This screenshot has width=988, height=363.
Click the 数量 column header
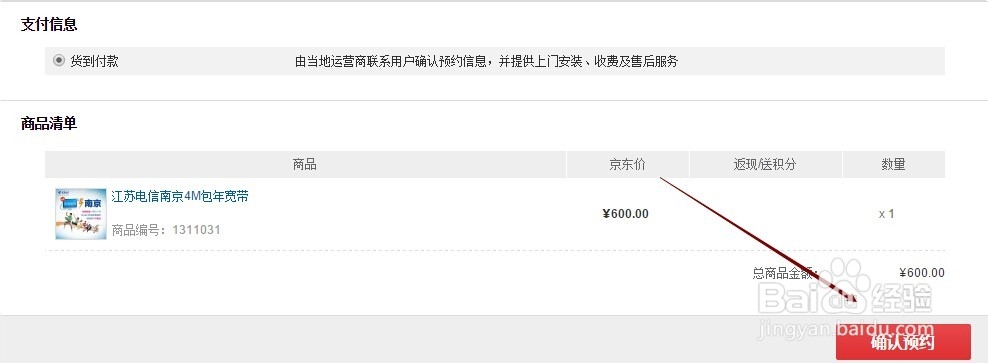(893, 164)
